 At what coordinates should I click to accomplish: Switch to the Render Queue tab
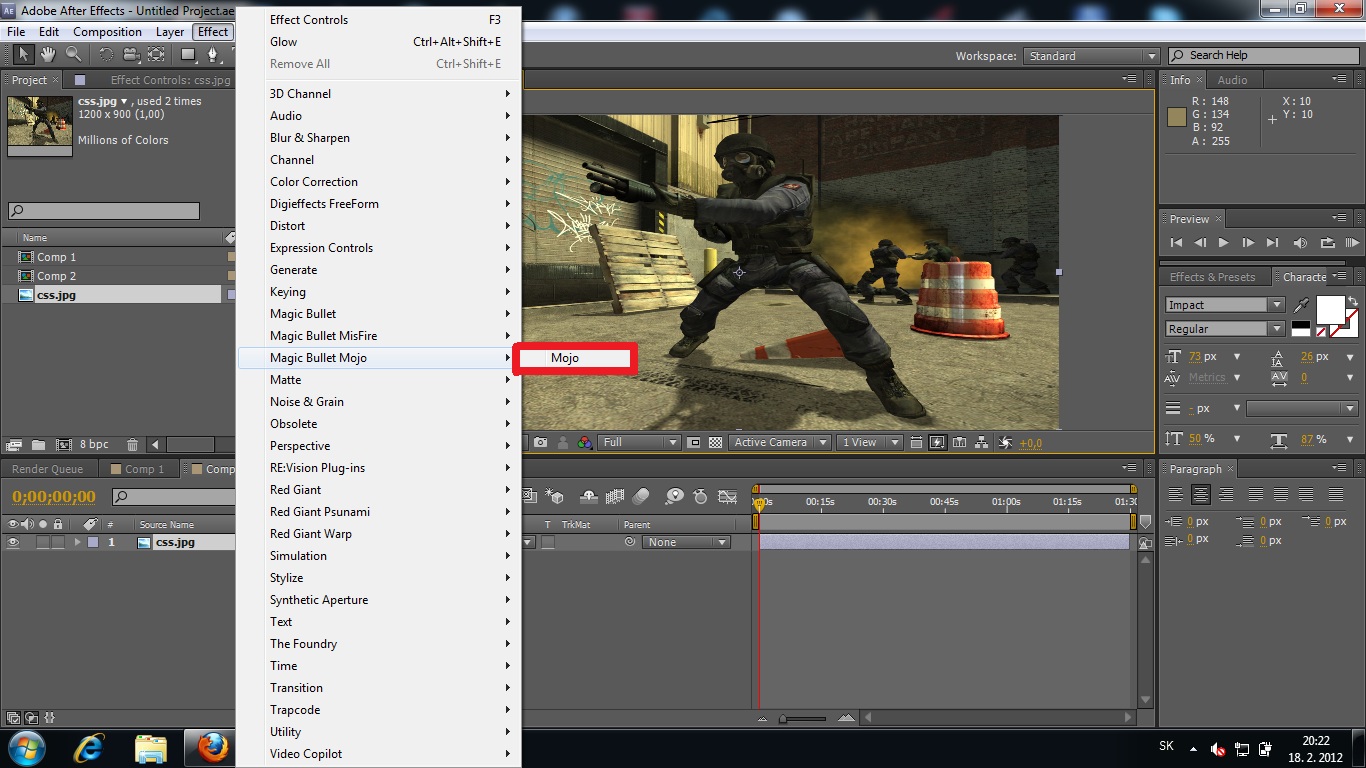point(47,469)
